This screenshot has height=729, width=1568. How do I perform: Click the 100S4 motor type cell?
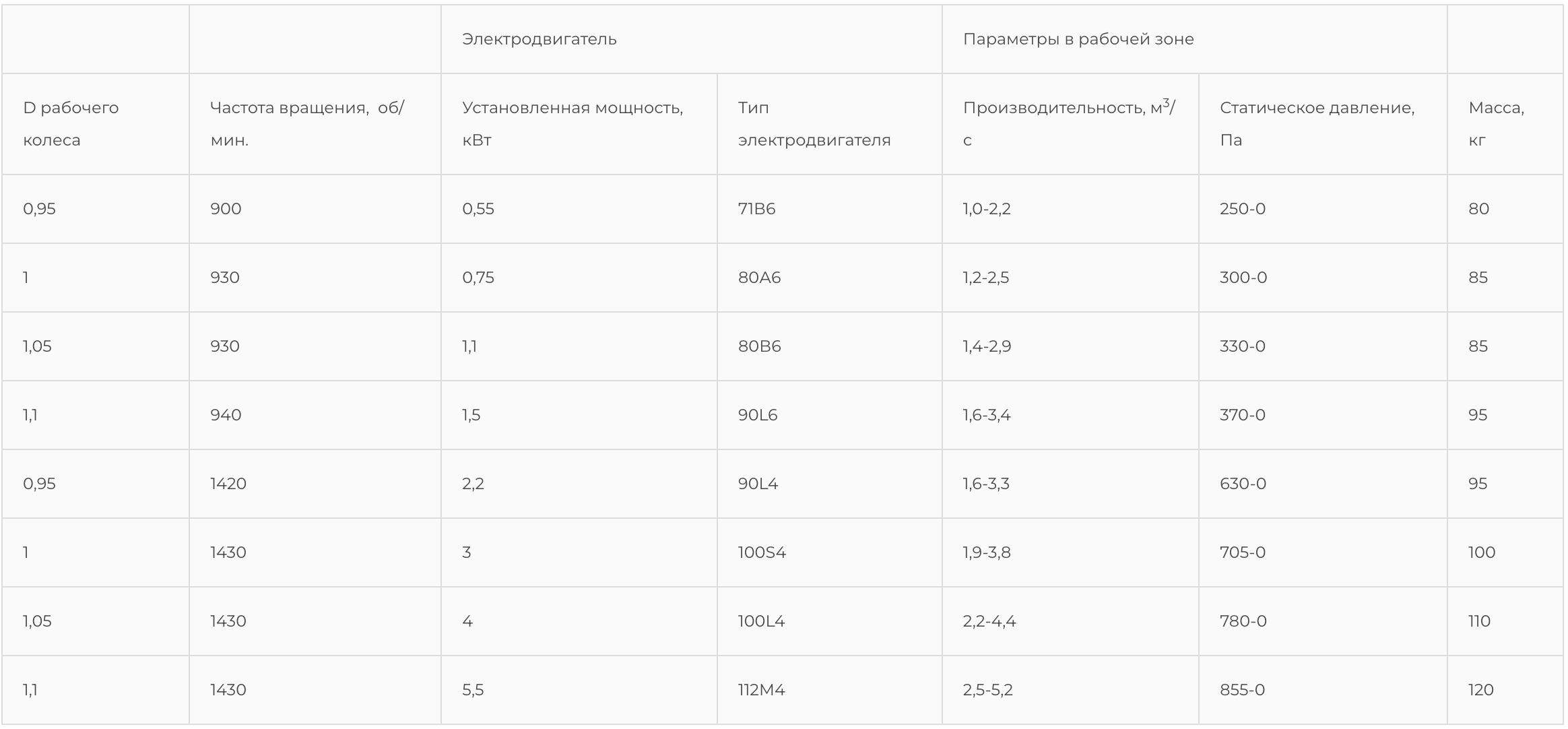tap(761, 552)
